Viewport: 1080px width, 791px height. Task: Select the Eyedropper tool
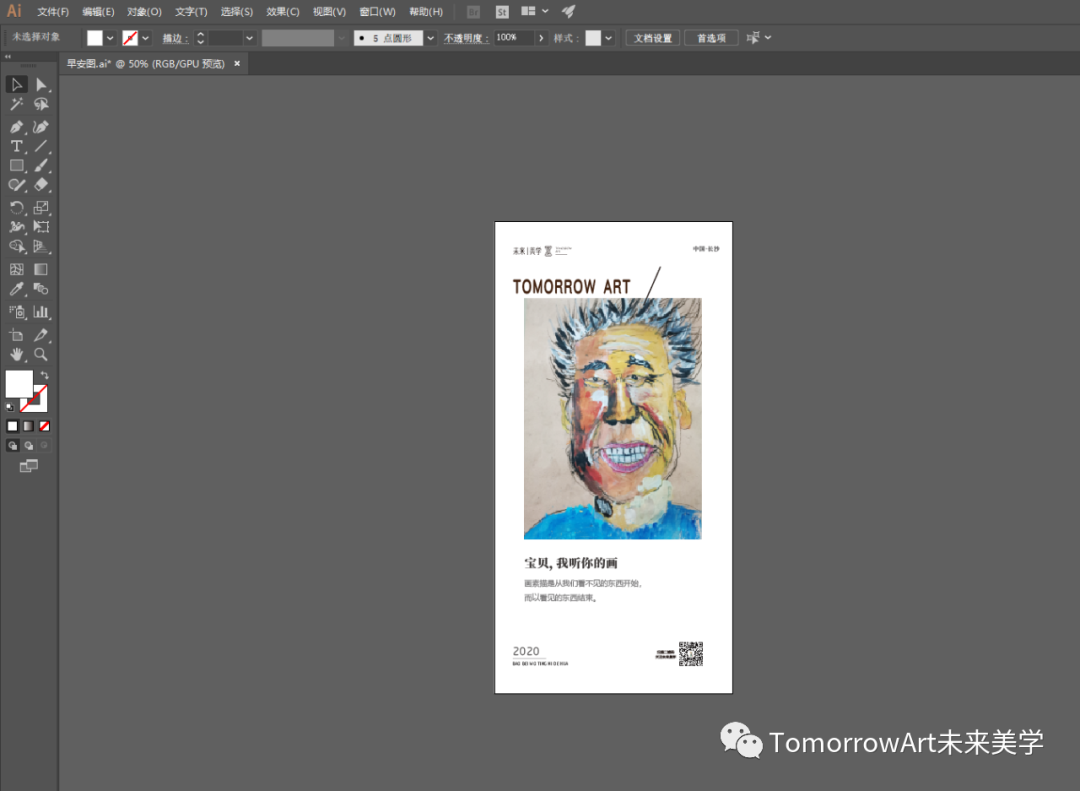pos(17,289)
